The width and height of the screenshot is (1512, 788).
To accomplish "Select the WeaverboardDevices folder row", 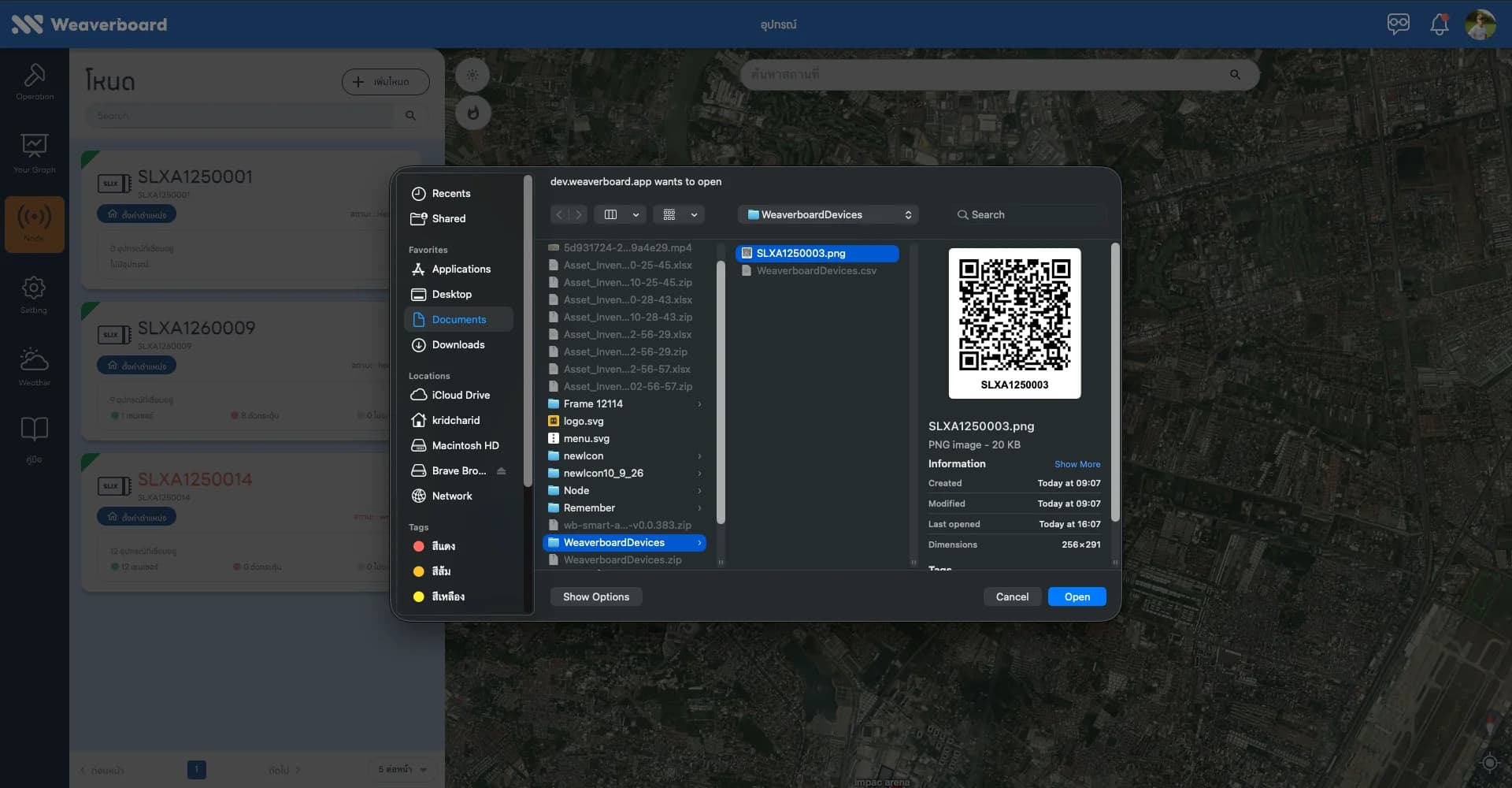I will coord(624,542).
